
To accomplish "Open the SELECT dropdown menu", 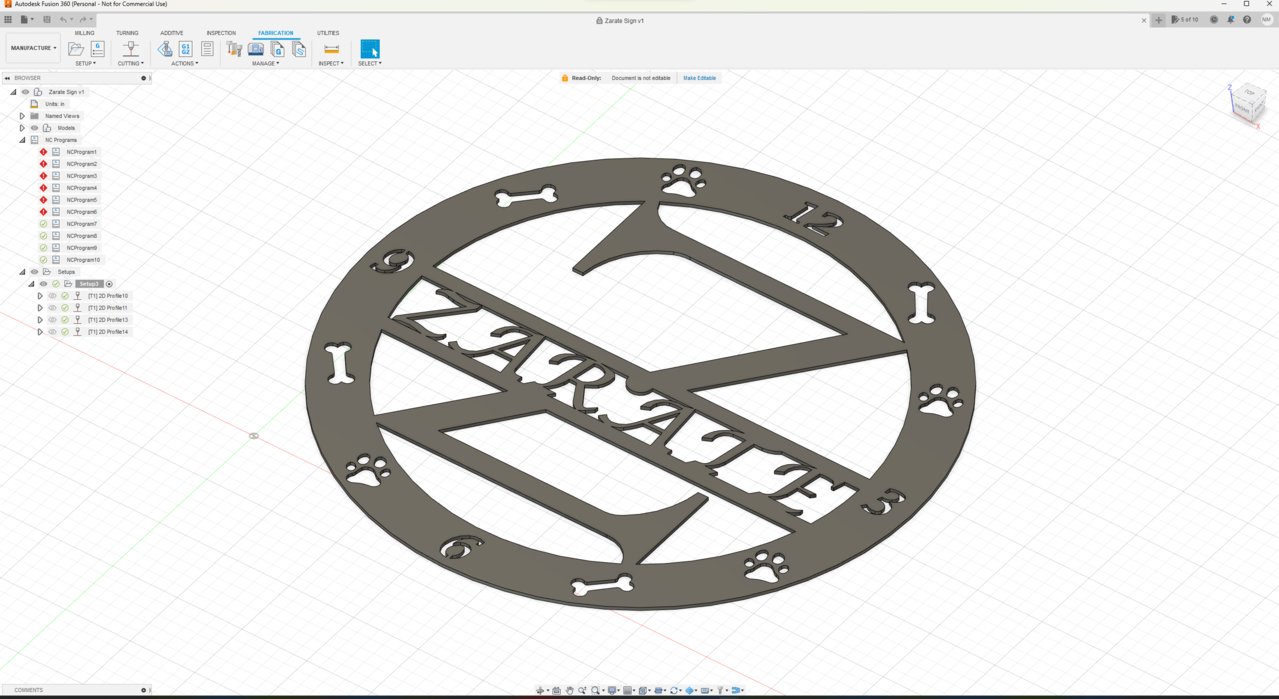I will click(370, 63).
